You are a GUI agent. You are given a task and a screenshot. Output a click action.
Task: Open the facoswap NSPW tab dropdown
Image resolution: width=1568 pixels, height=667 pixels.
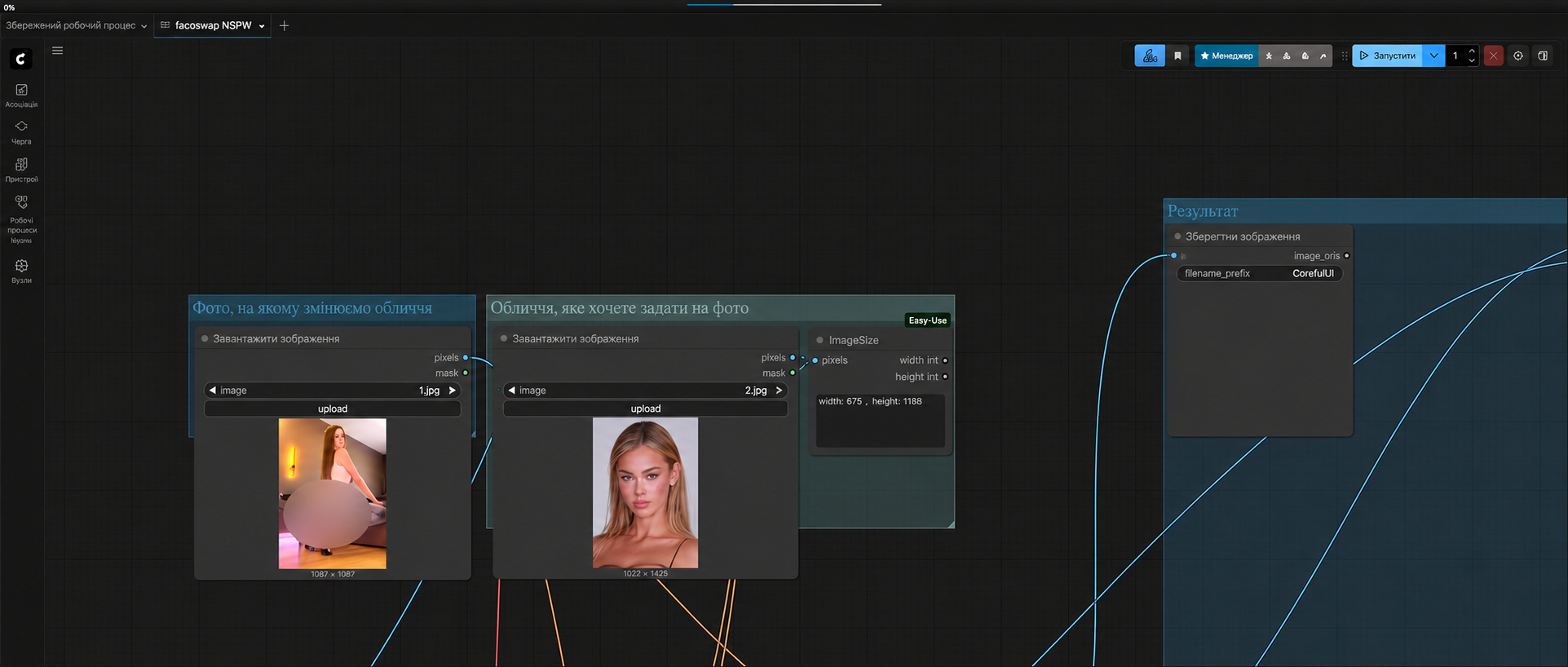coord(262,26)
